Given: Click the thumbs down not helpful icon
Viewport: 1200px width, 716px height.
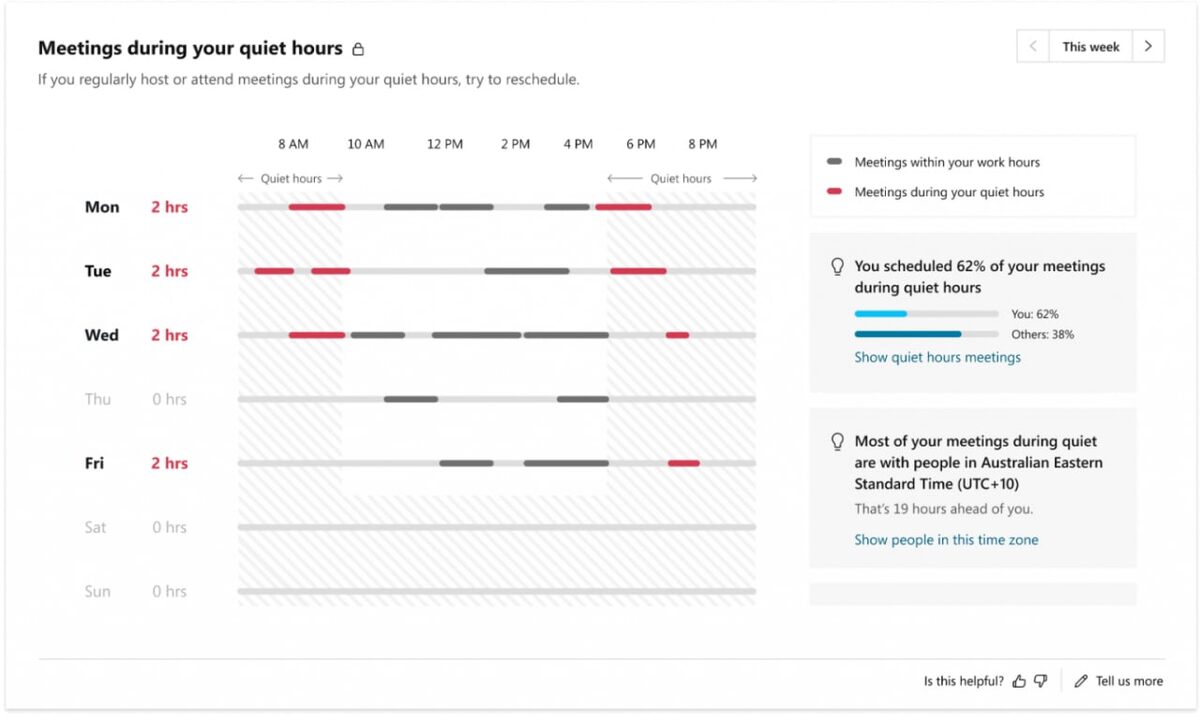Looking at the screenshot, I should point(1040,681).
